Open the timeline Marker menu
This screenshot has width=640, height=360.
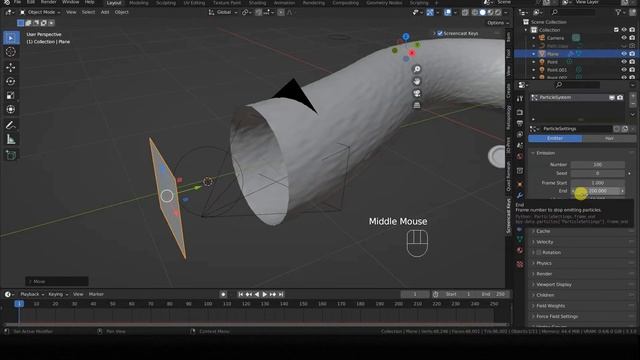(x=96, y=294)
